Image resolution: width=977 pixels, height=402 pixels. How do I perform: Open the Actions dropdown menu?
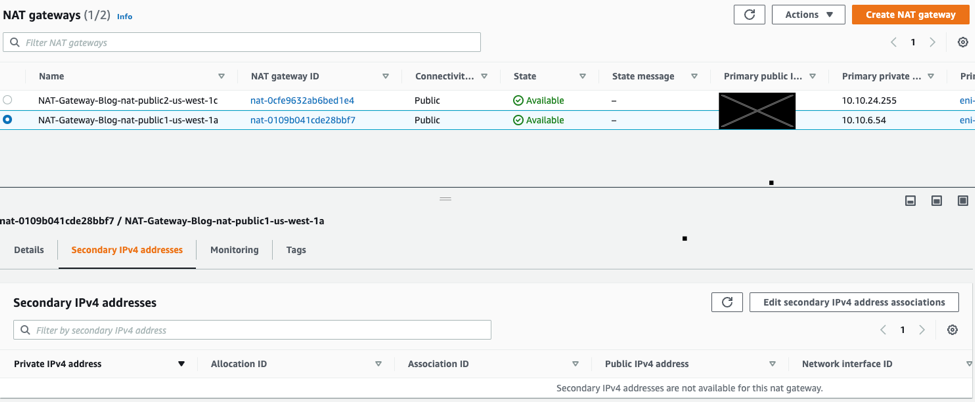click(x=808, y=15)
